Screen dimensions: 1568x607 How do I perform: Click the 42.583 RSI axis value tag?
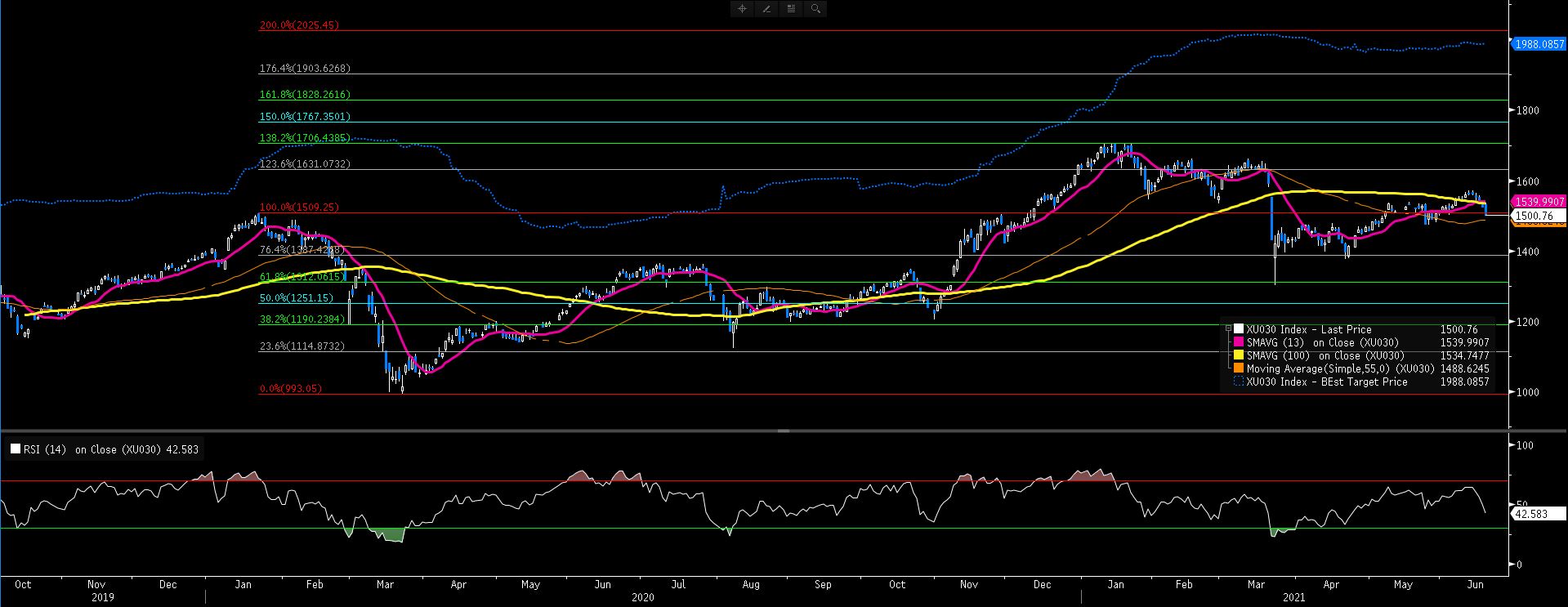[1530, 515]
